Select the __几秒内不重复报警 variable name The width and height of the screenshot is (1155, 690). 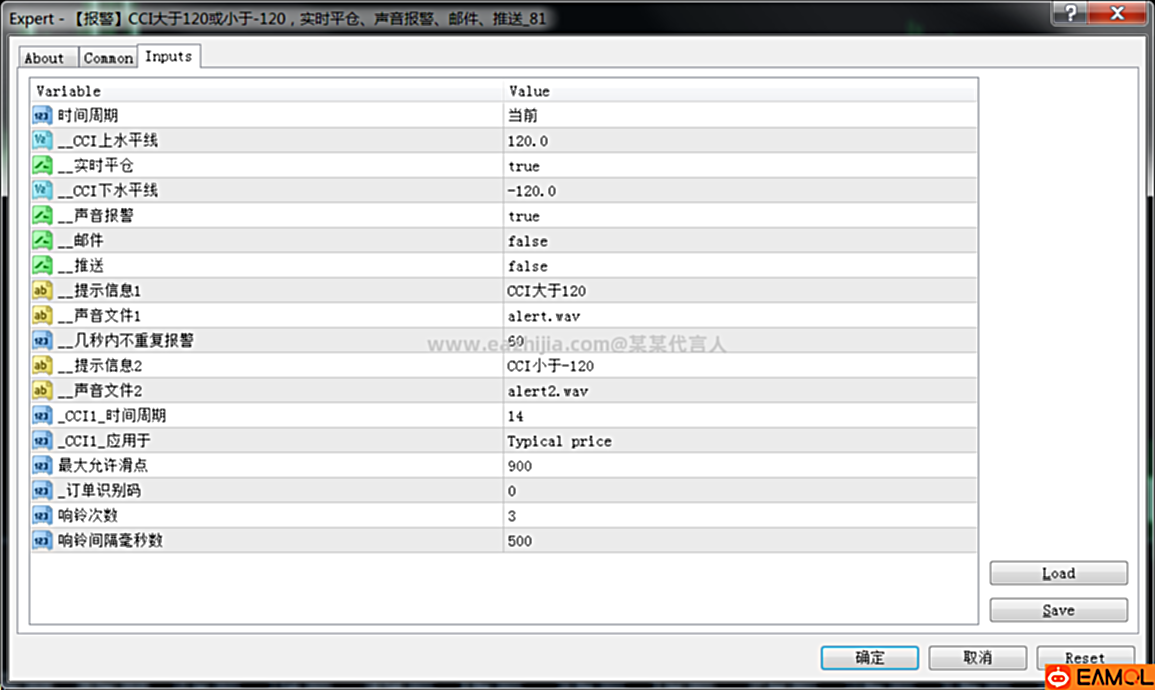(x=126, y=341)
